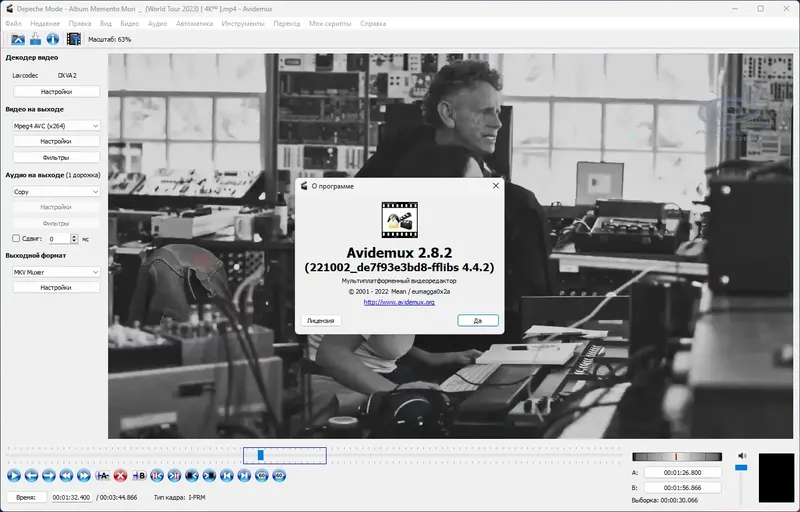Click the audio shift value field
The image size is (800, 512).
[x=59, y=239]
